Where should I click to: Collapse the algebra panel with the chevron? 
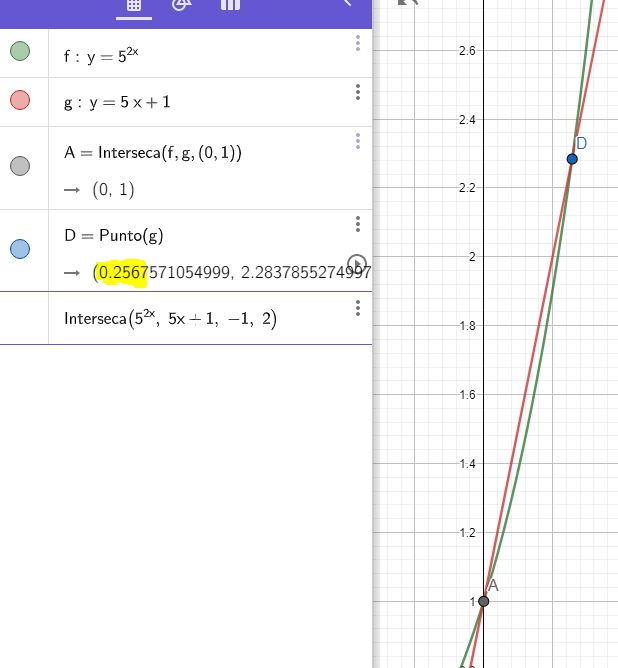click(x=347, y=4)
